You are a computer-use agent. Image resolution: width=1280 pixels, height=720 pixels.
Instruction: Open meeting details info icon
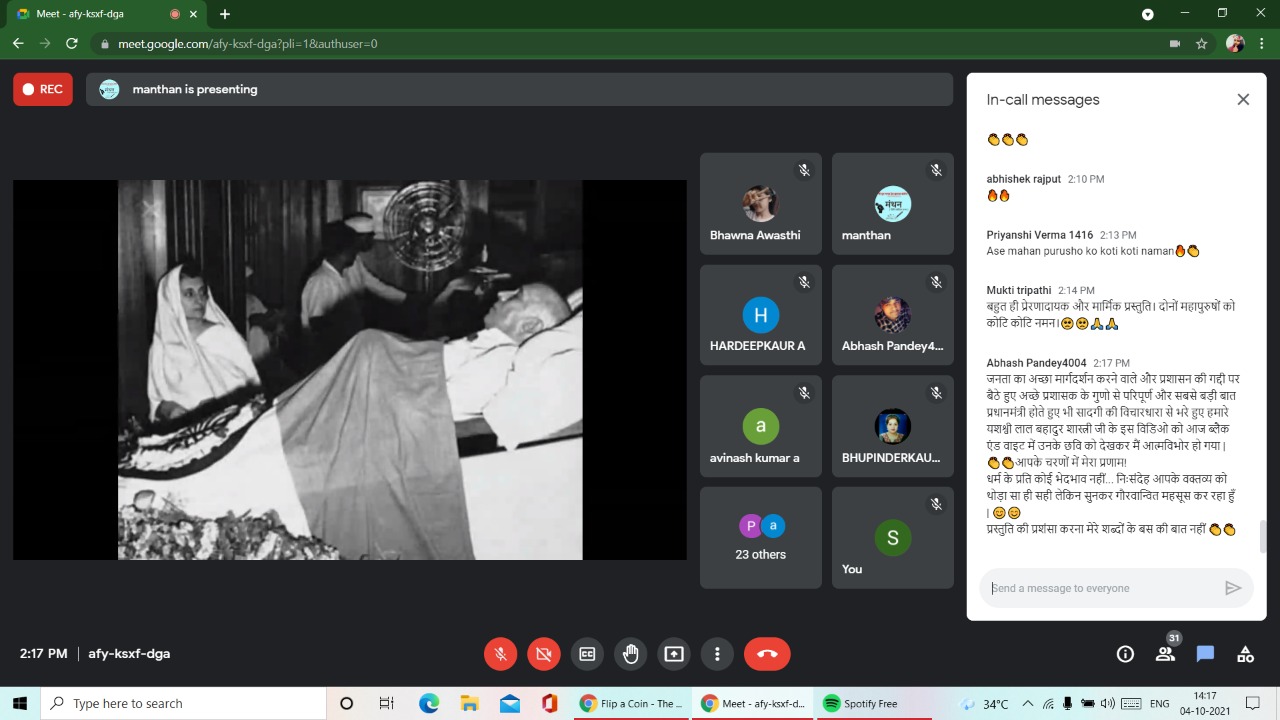pyautogui.click(x=1125, y=654)
